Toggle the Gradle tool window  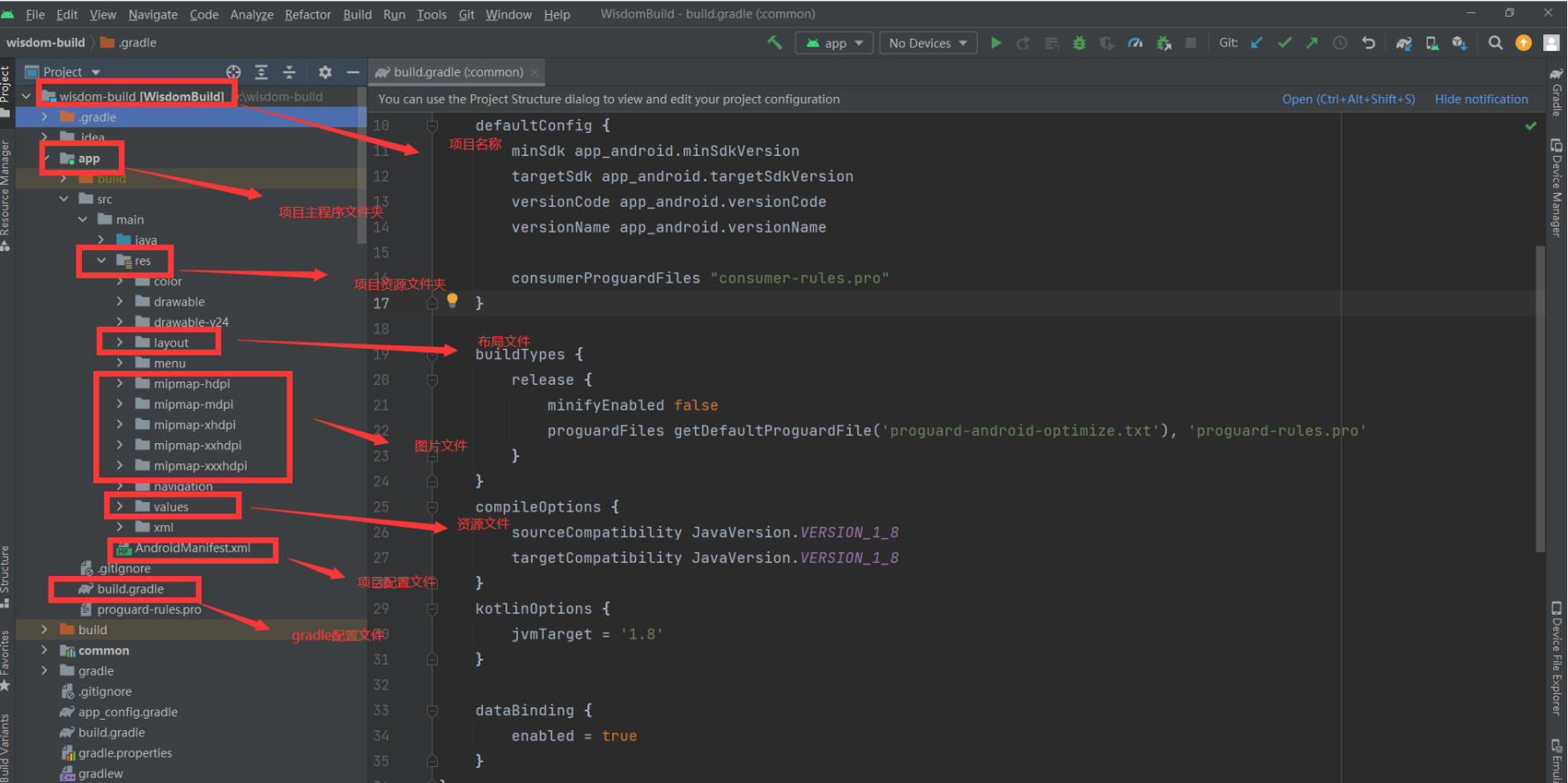coord(1557,92)
